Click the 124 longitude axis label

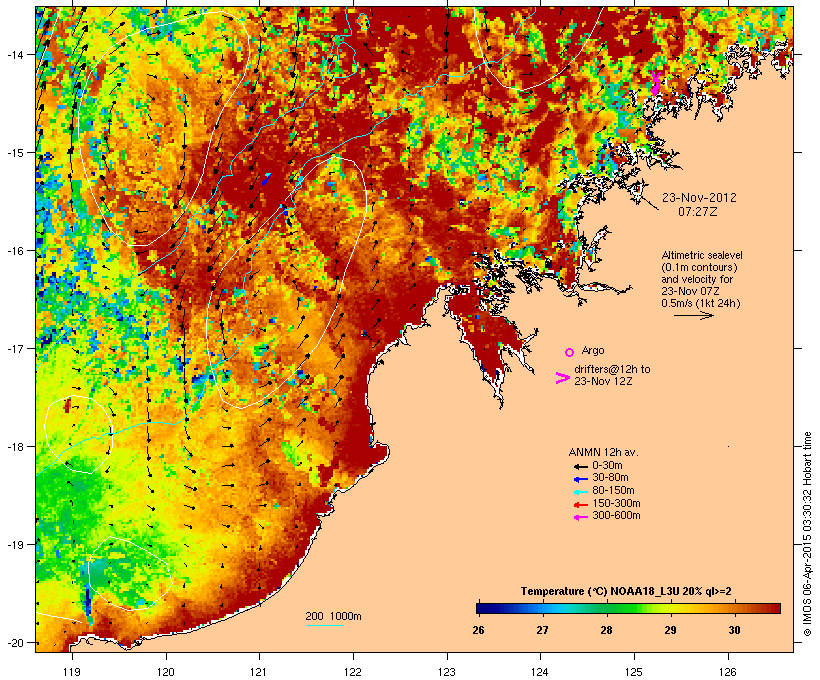pos(540,672)
